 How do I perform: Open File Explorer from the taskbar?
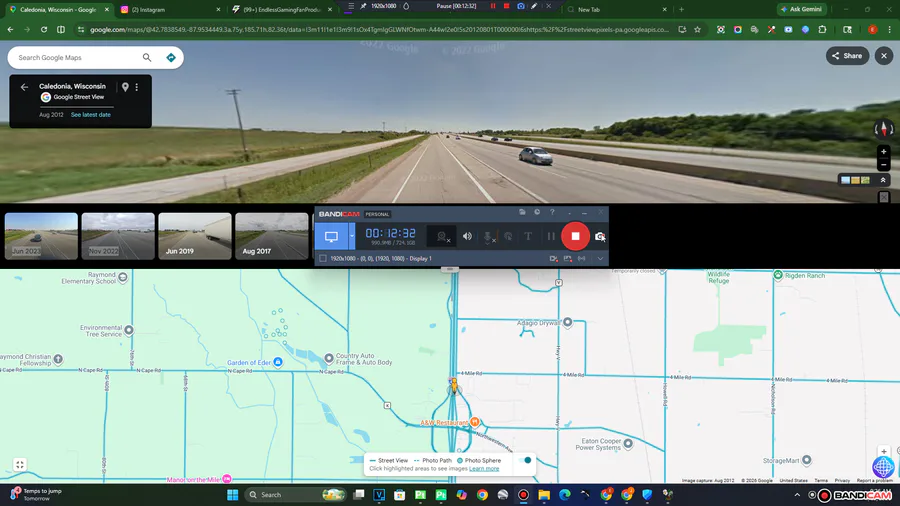coord(544,495)
